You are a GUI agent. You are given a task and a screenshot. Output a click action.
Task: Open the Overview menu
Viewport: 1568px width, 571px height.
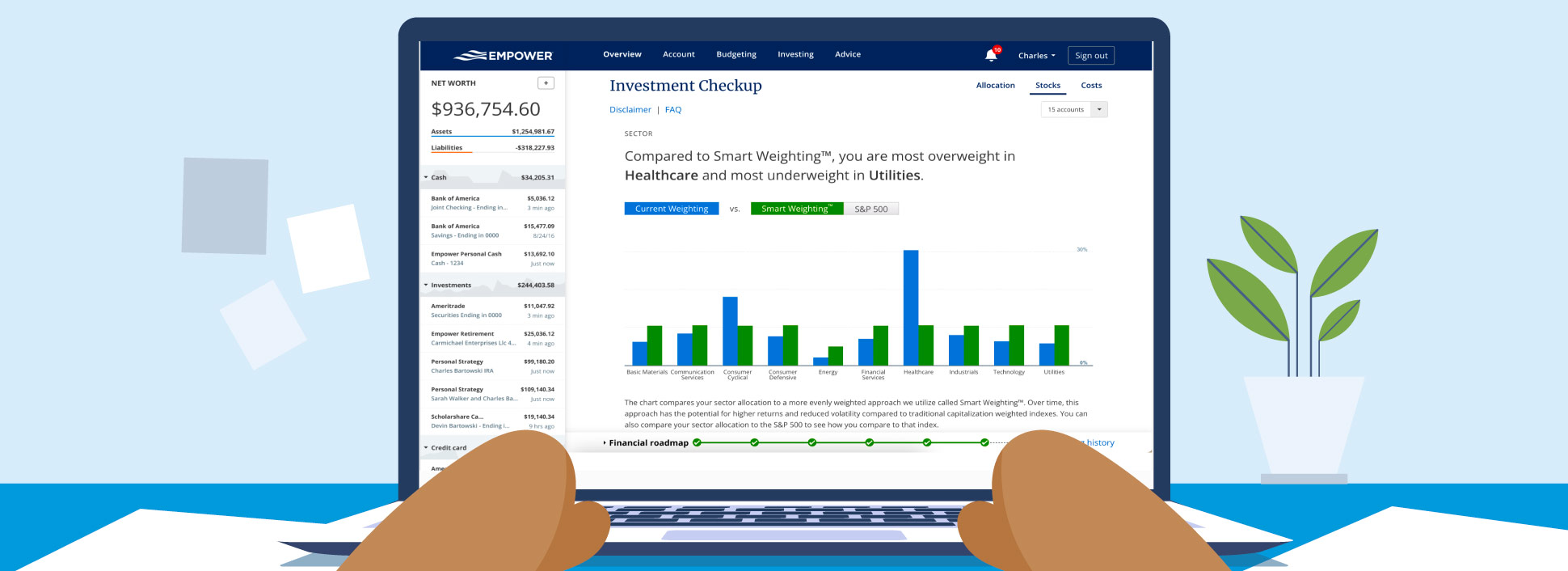[622, 54]
